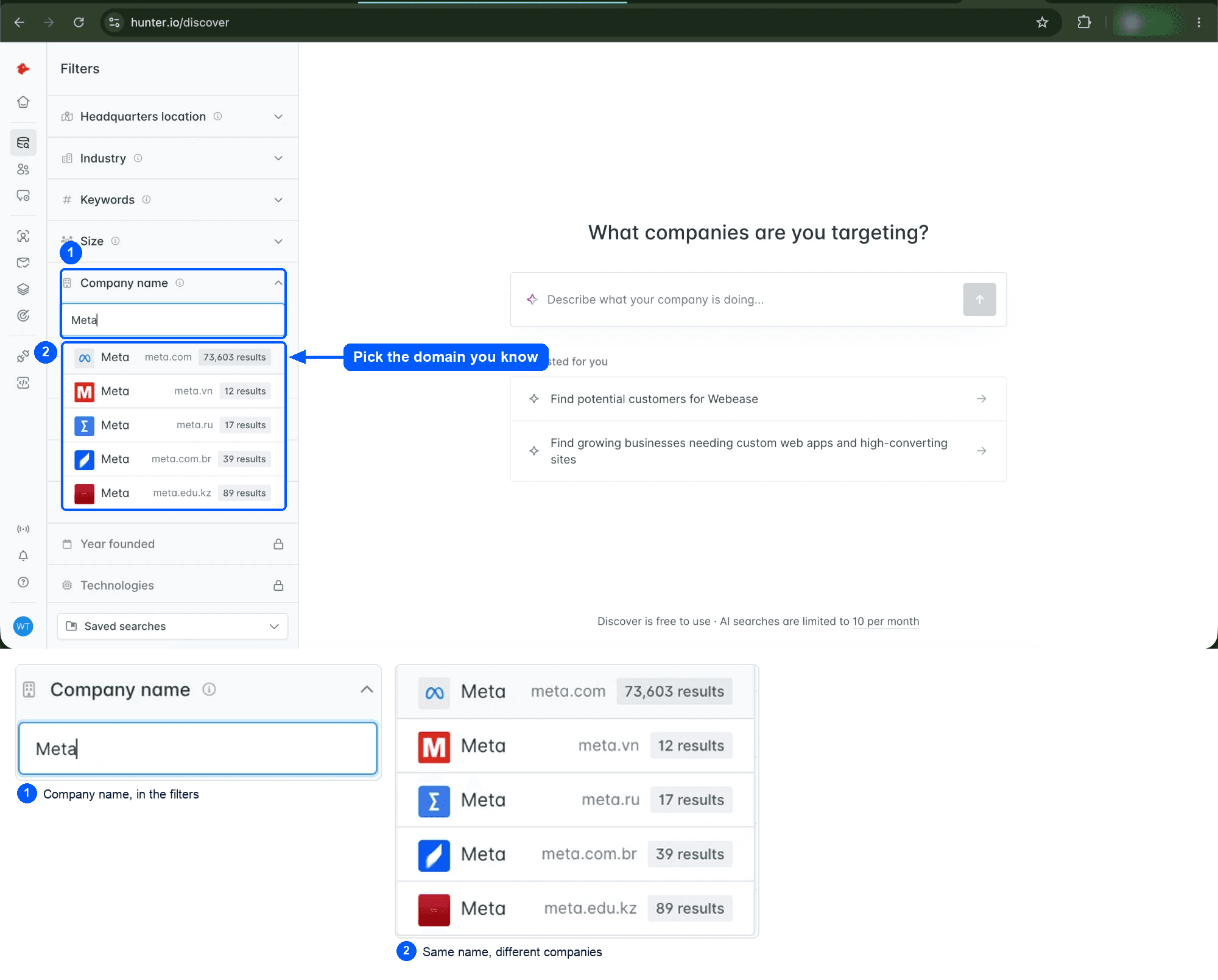
Task: Expand the Industry filter chevron
Action: pyautogui.click(x=278, y=158)
